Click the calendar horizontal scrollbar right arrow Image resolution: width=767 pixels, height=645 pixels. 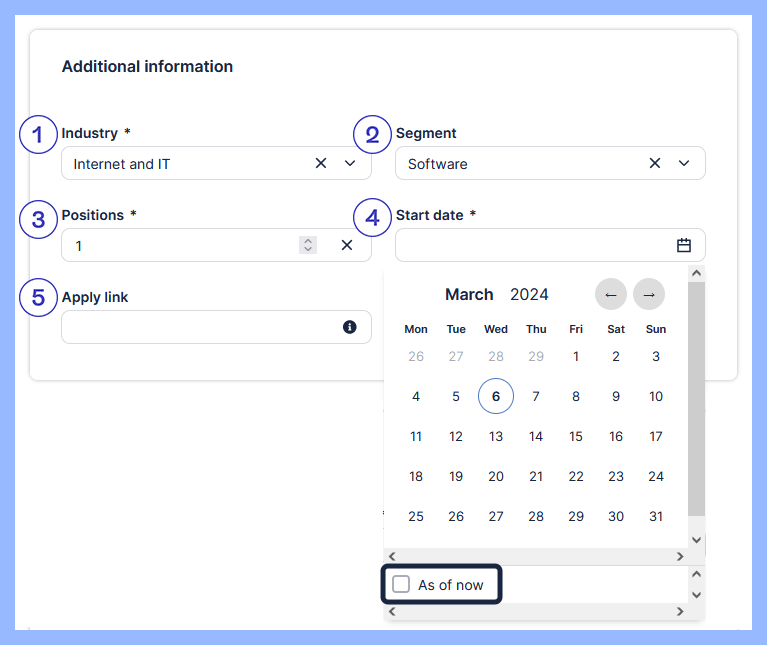point(680,556)
